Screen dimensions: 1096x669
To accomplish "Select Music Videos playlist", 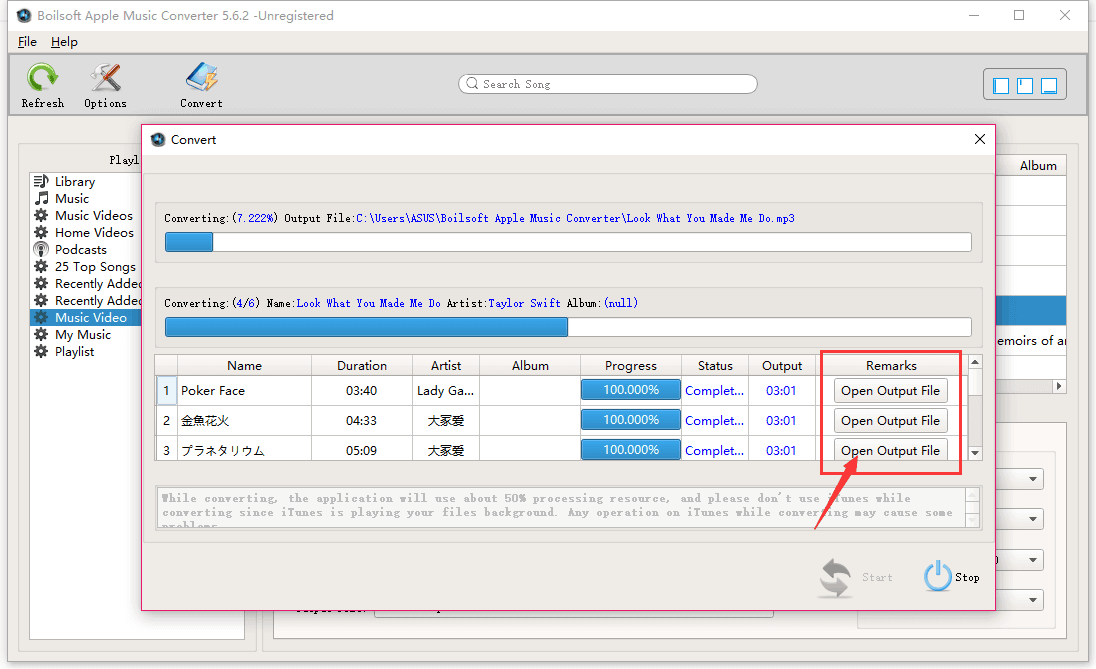I will (x=94, y=215).
